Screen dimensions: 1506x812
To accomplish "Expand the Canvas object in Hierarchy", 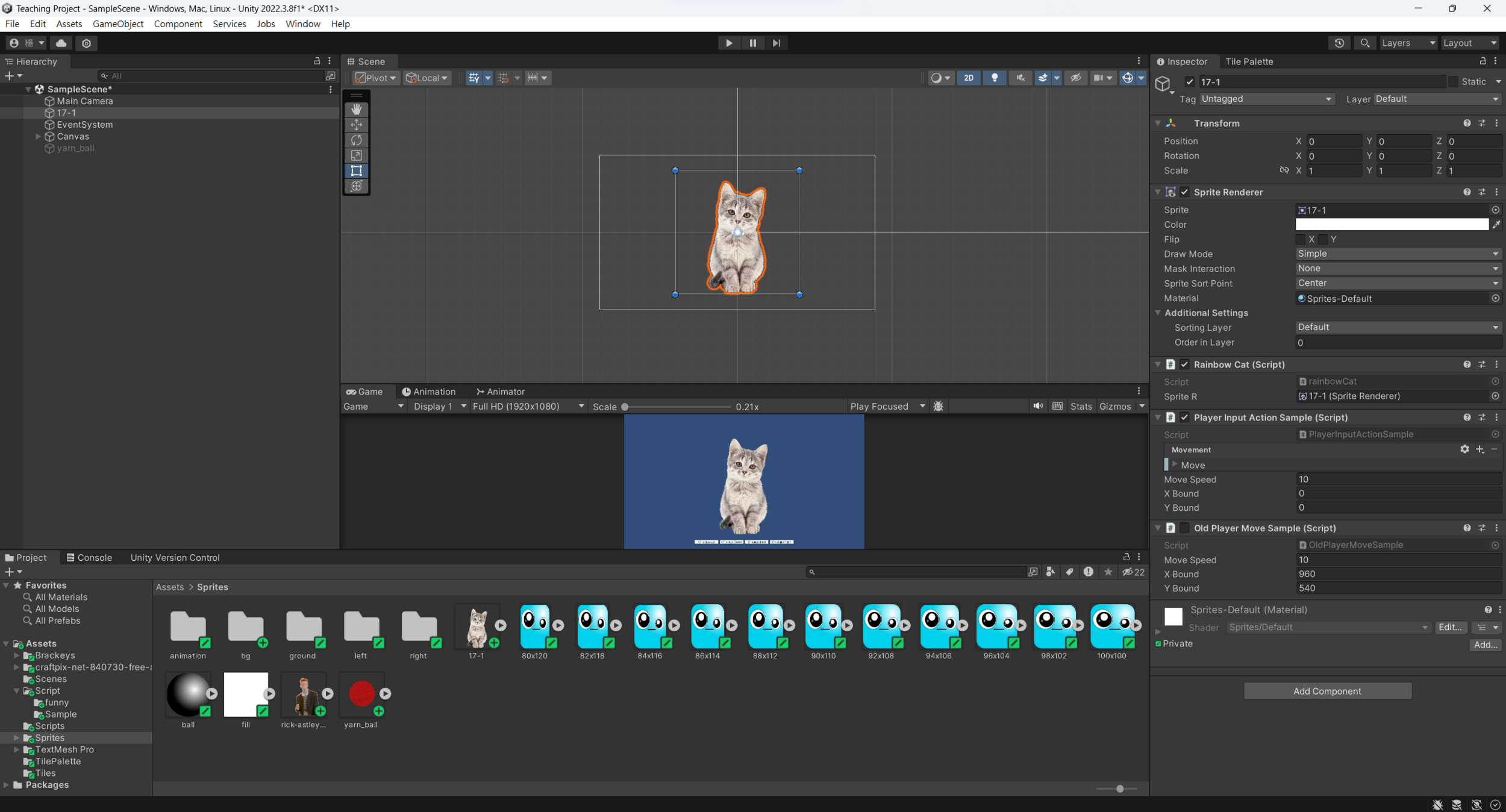I will click(38, 137).
